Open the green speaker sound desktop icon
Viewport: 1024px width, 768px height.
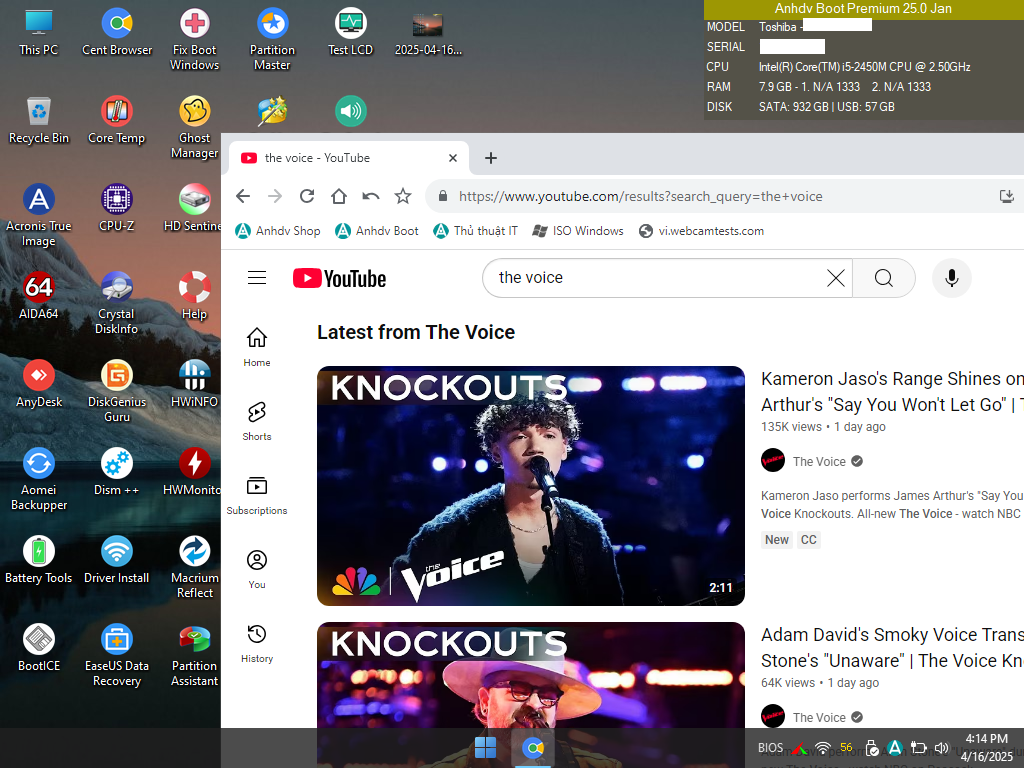[351, 112]
